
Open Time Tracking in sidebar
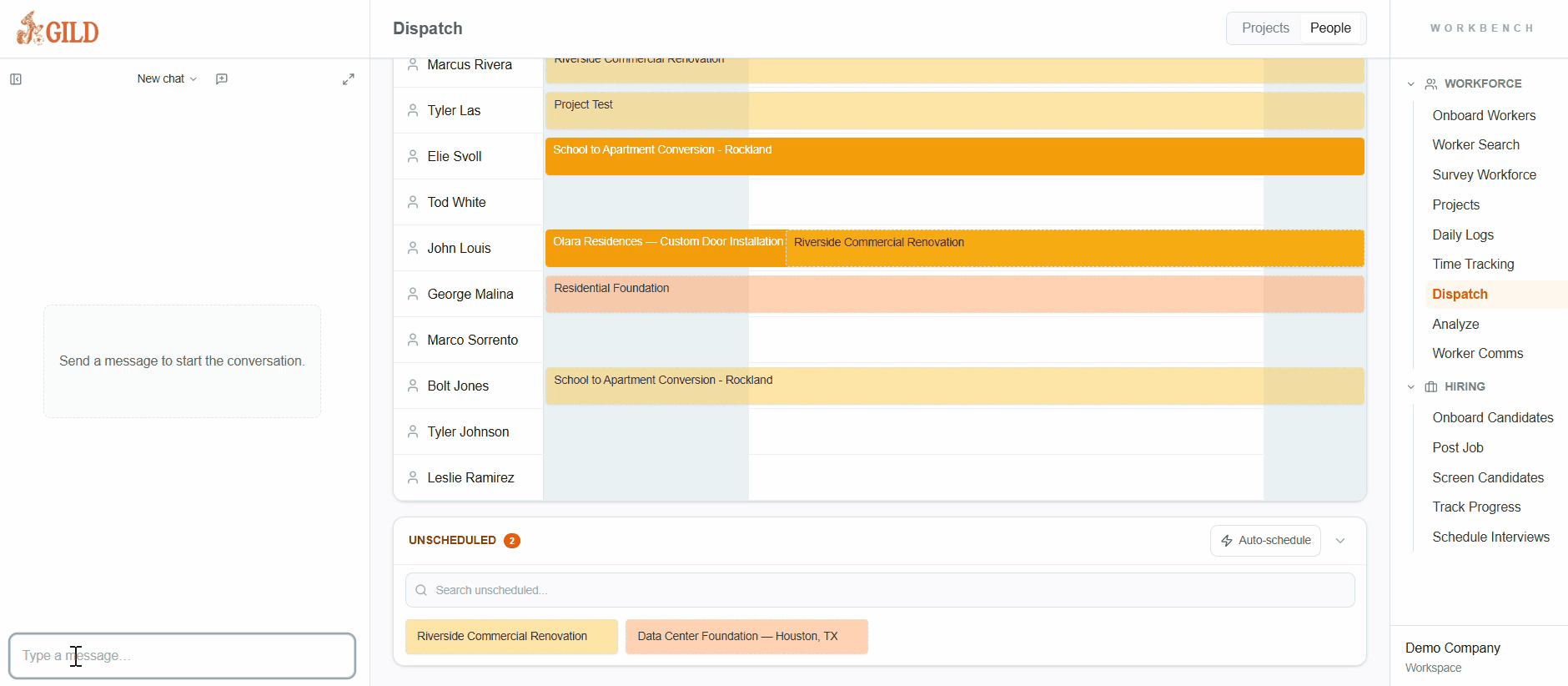[x=1473, y=265]
